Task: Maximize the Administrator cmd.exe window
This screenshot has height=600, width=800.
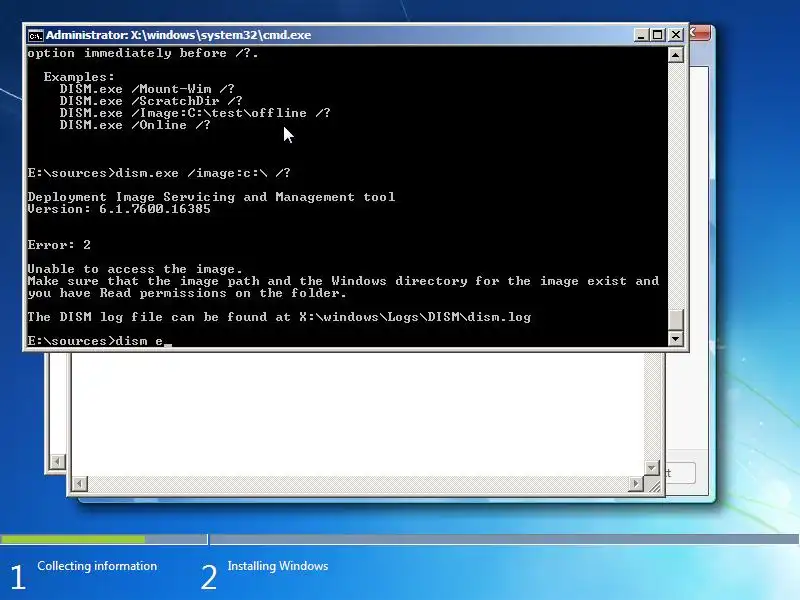Action: [x=658, y=35]
